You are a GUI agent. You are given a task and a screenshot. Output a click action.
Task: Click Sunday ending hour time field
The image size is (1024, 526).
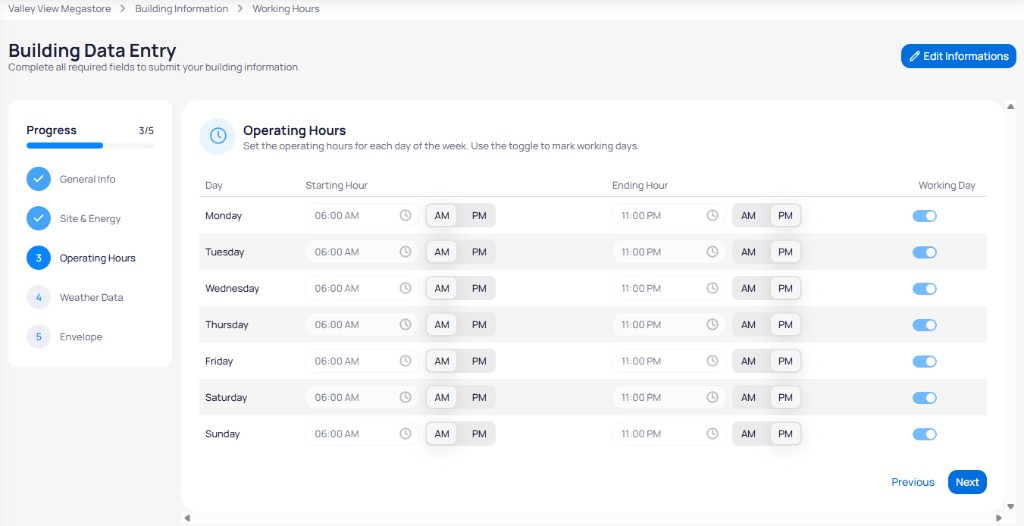(x=669, y=433)
